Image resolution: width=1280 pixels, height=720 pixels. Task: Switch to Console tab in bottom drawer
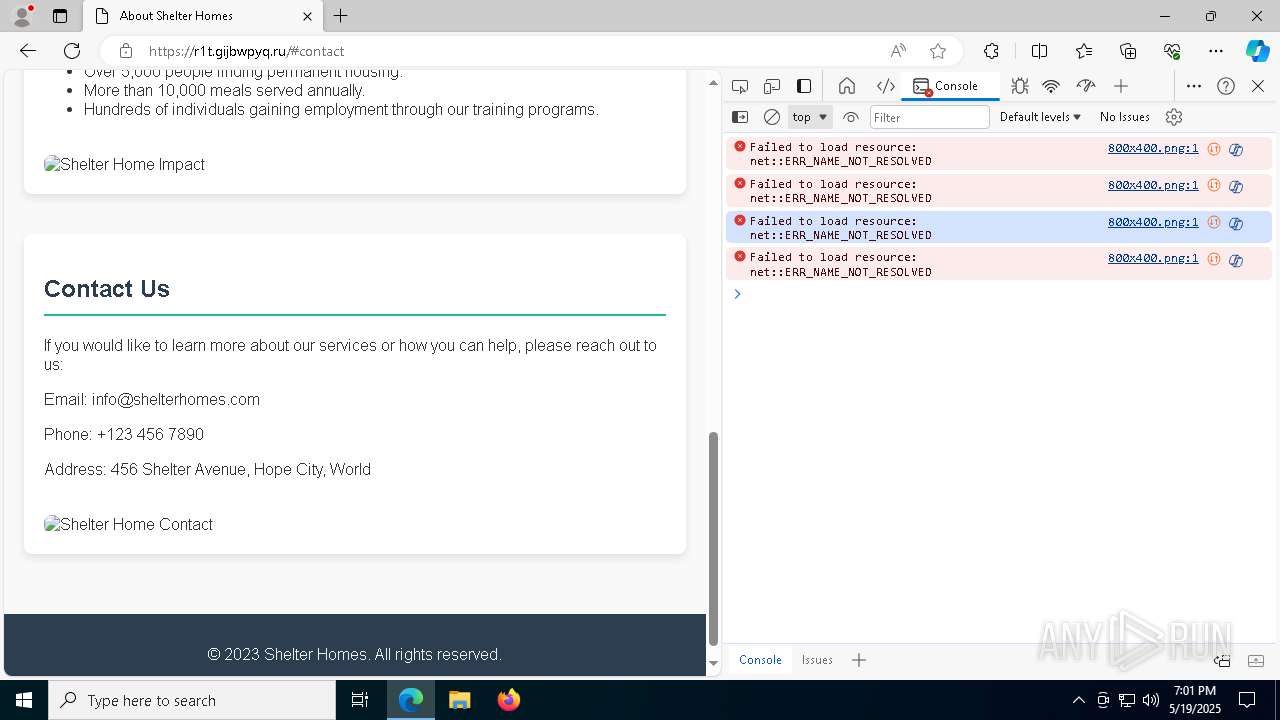[760, 660]
